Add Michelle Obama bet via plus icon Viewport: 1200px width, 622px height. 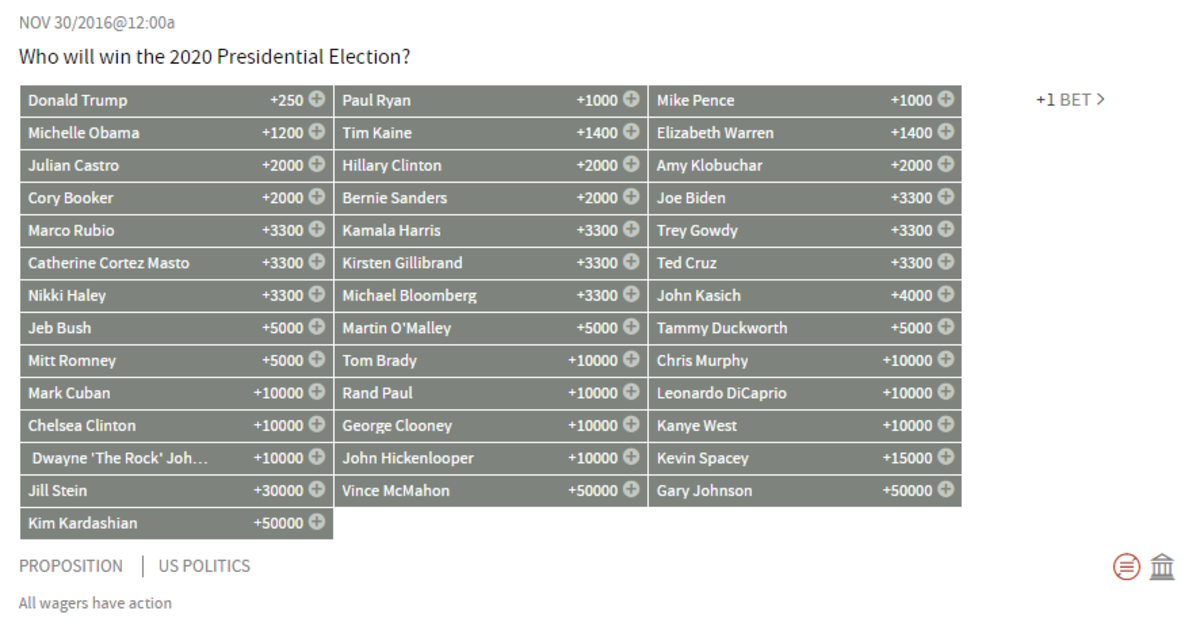coord(317,132)
